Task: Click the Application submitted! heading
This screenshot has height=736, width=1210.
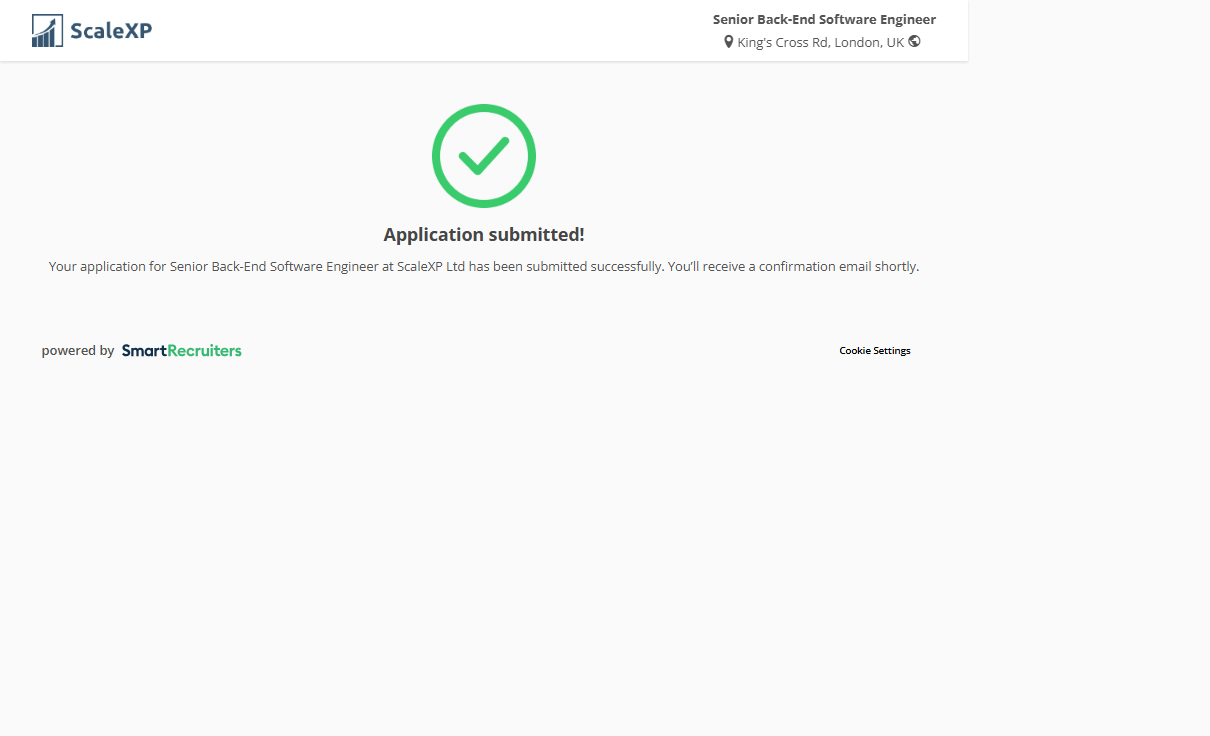Action: coord(484,235)
